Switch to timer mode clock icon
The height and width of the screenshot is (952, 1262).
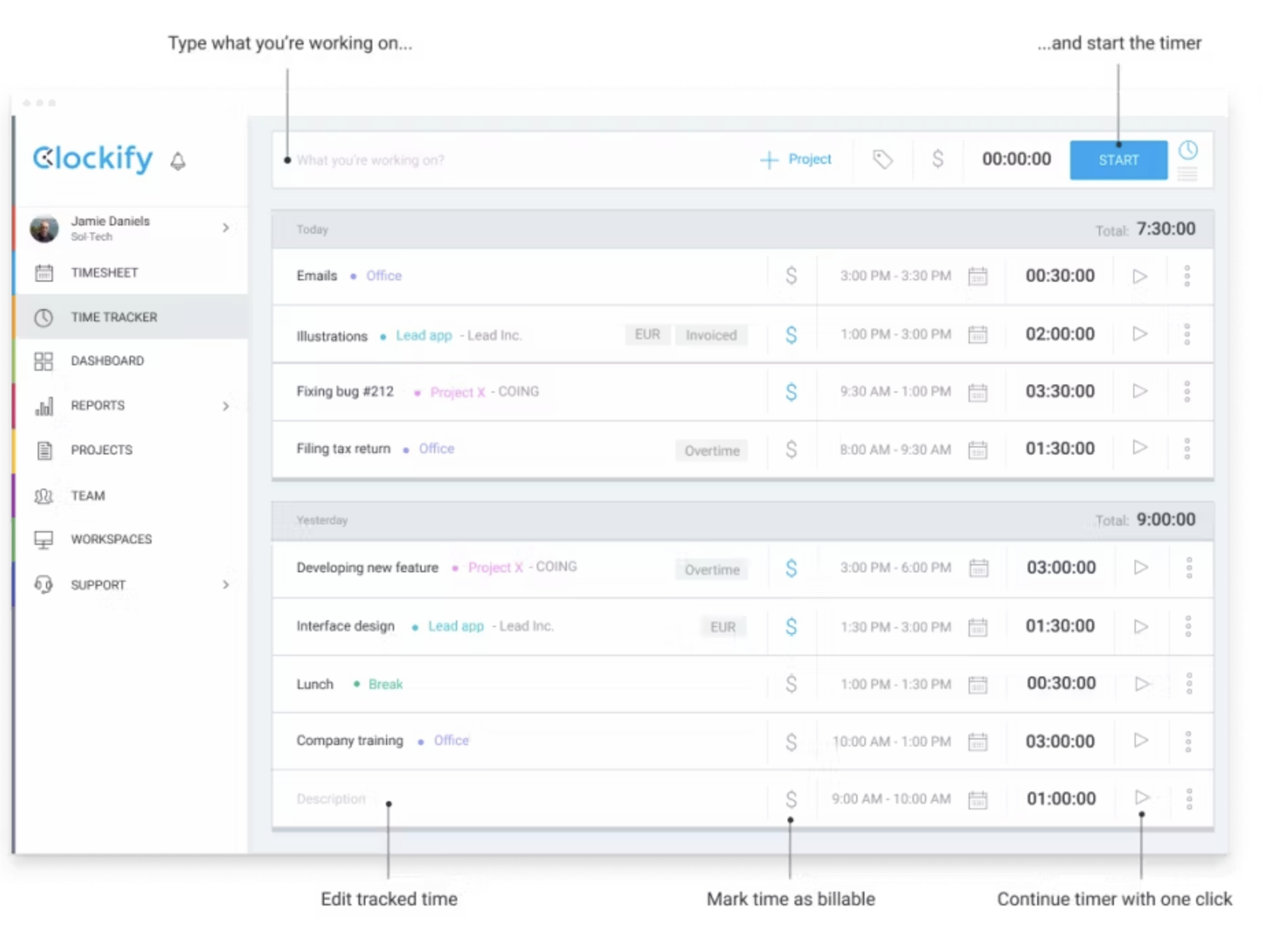tap(1188, 150)
